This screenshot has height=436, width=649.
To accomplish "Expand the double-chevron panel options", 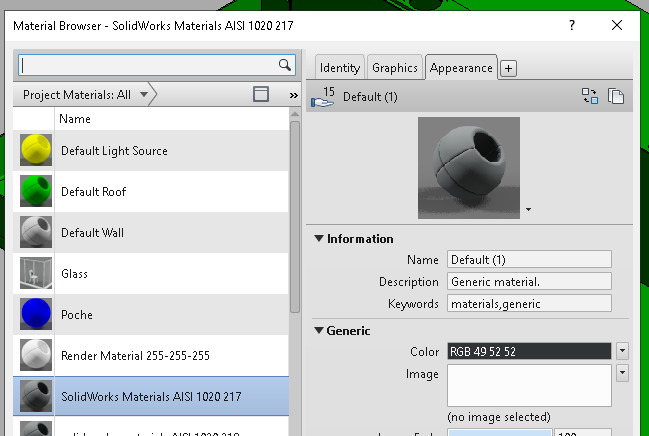I will [293, 96].
